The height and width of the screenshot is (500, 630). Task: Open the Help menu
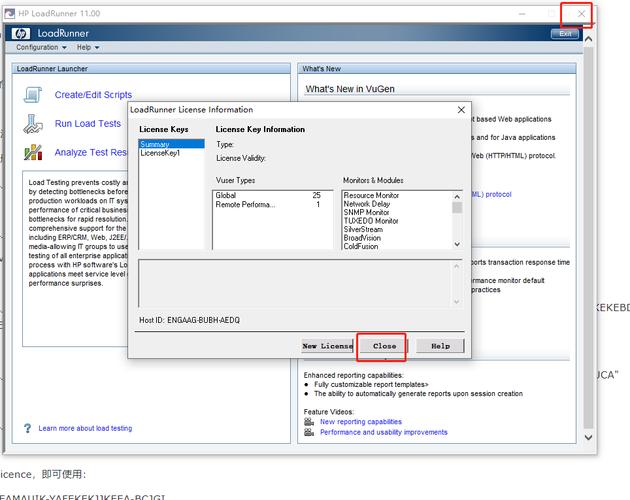(86, 47)
